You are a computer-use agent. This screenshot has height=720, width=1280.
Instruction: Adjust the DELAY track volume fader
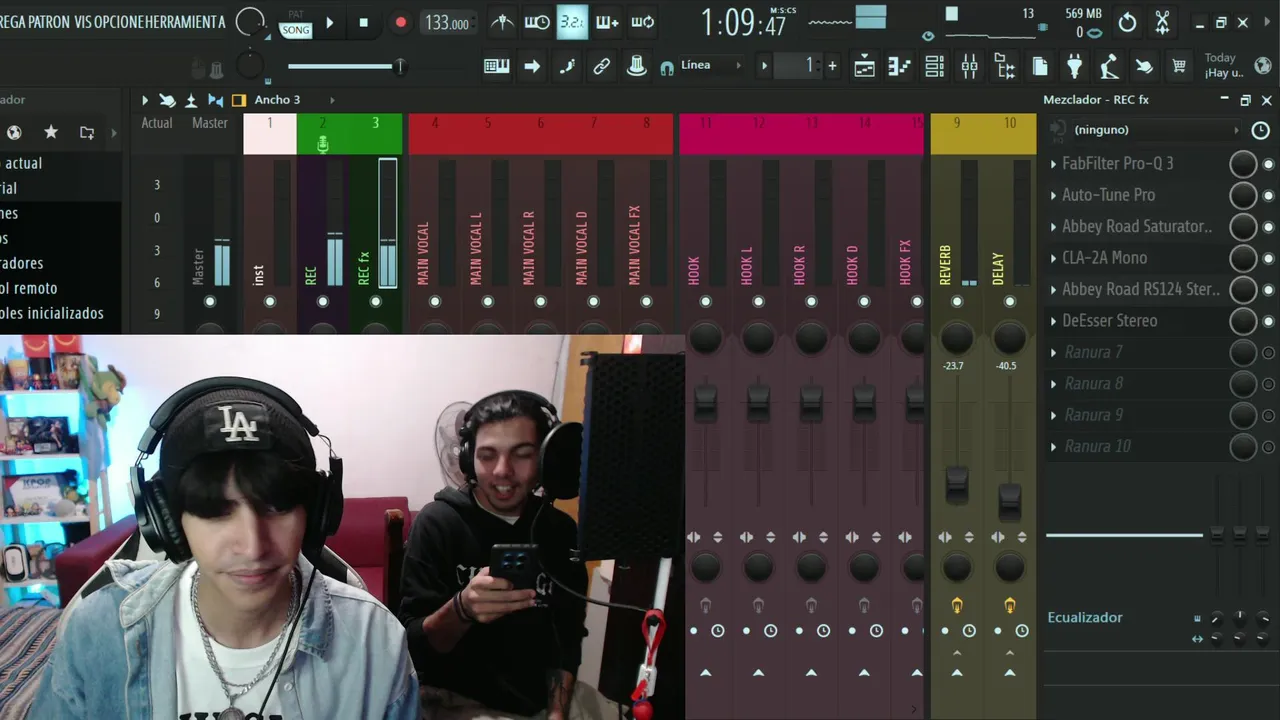click(1010, 500)
